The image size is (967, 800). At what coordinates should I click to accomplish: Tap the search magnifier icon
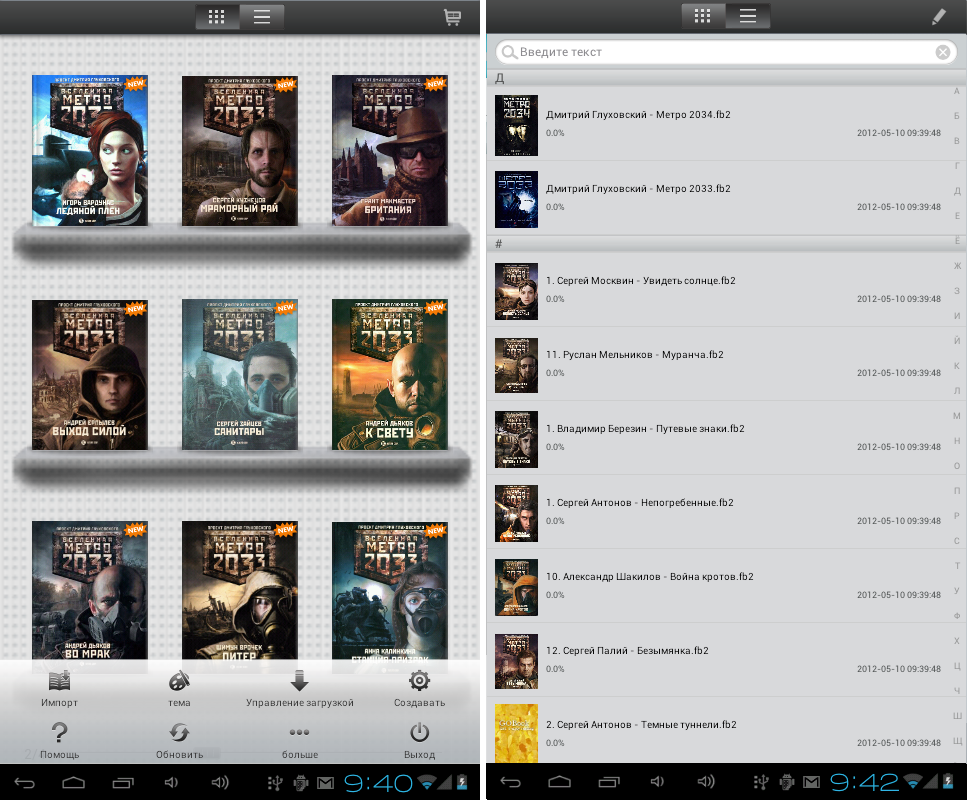point(508,52)
